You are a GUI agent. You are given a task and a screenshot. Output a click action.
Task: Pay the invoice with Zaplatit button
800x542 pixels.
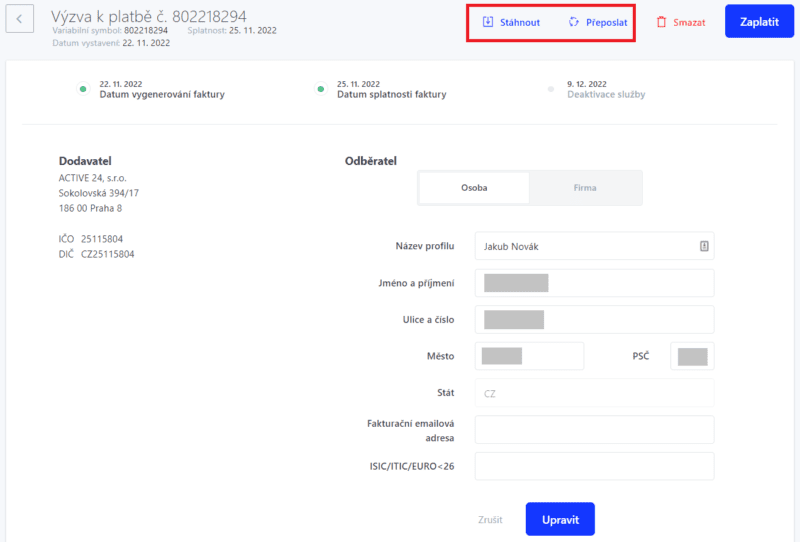[759, 21]
